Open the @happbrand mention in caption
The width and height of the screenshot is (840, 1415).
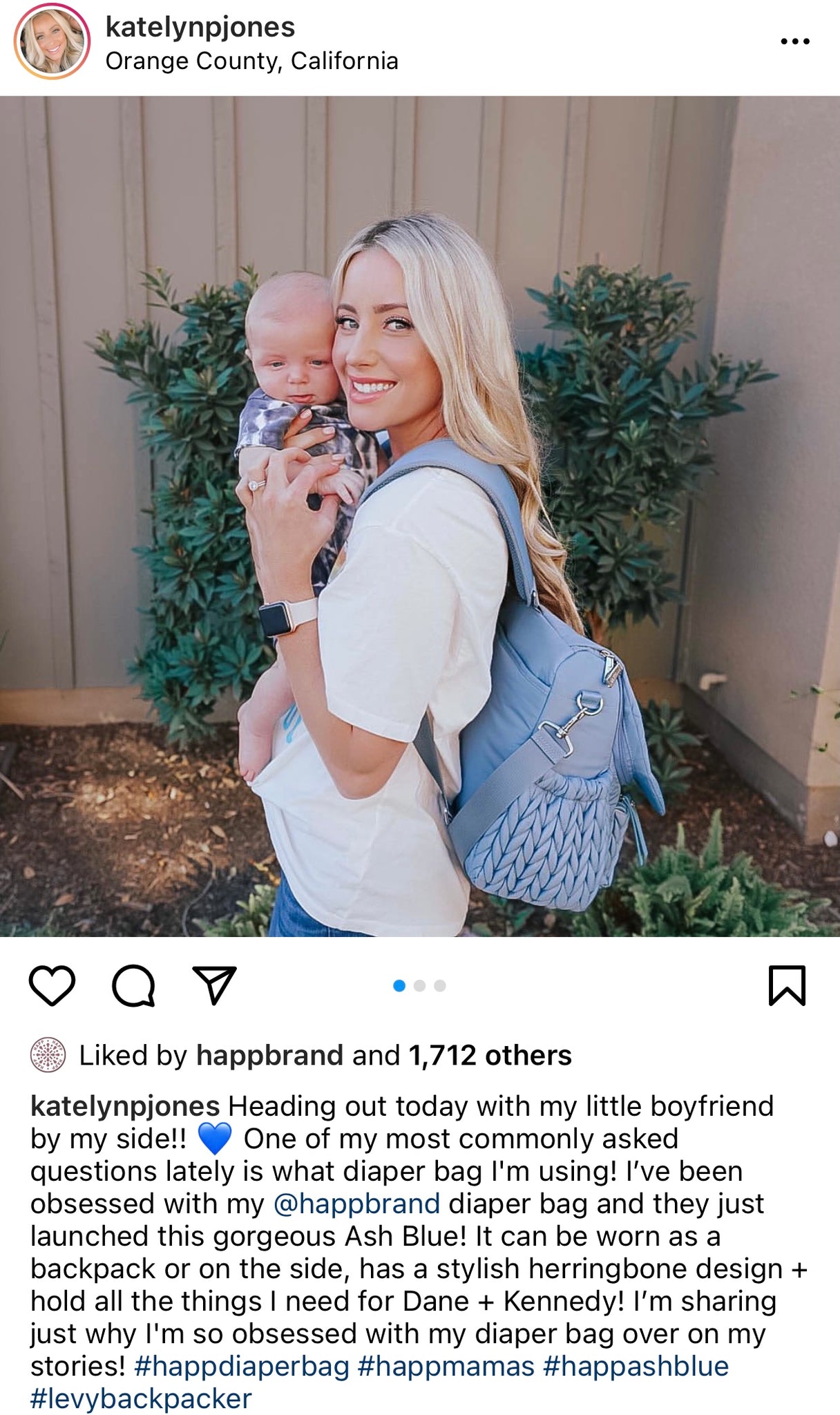point(357,1204)
